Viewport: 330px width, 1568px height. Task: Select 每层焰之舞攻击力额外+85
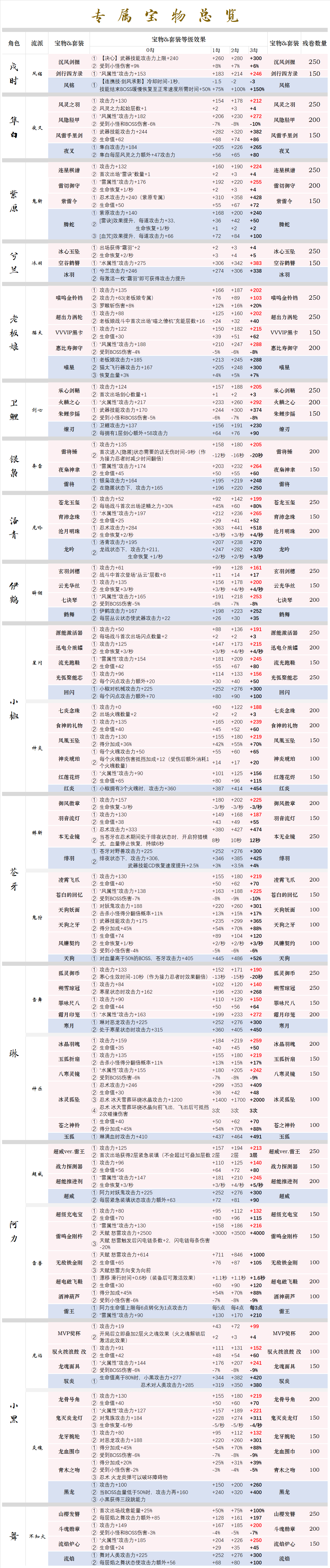click(x=130, y=1518)
